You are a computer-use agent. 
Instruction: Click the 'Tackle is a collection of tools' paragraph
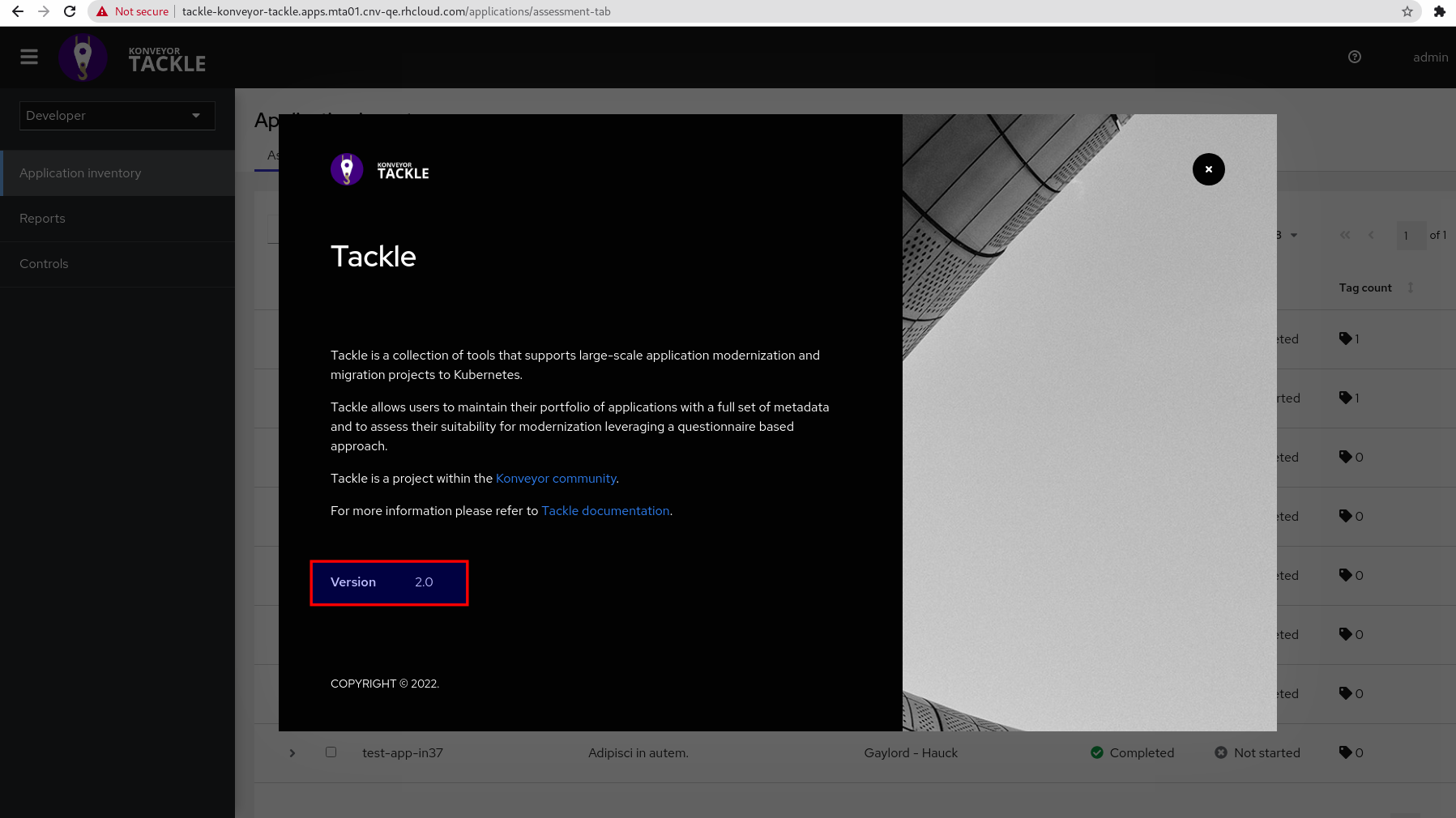[x=575, y=365]
